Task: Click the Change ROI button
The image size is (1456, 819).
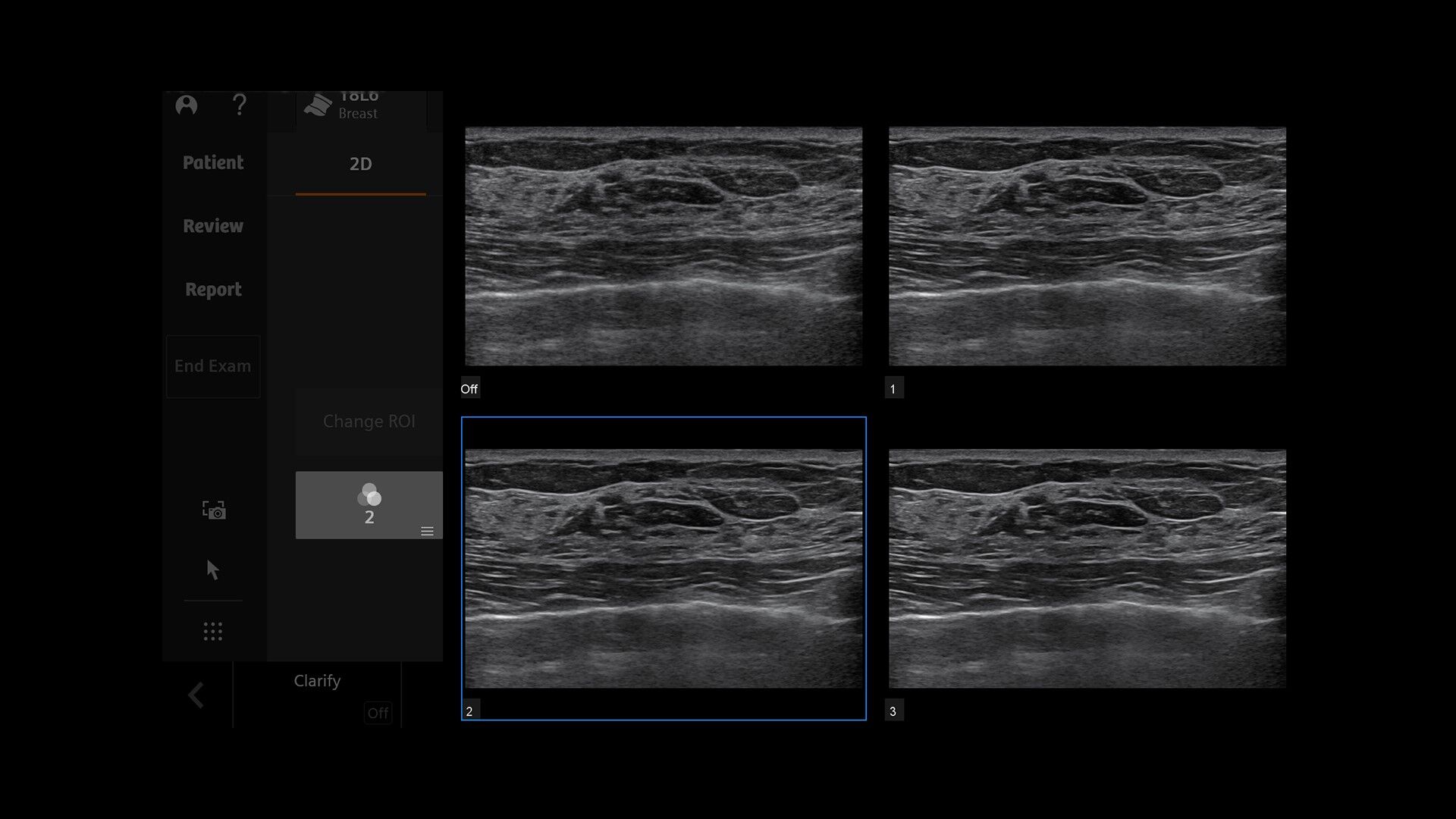Action: click(369, 422)
